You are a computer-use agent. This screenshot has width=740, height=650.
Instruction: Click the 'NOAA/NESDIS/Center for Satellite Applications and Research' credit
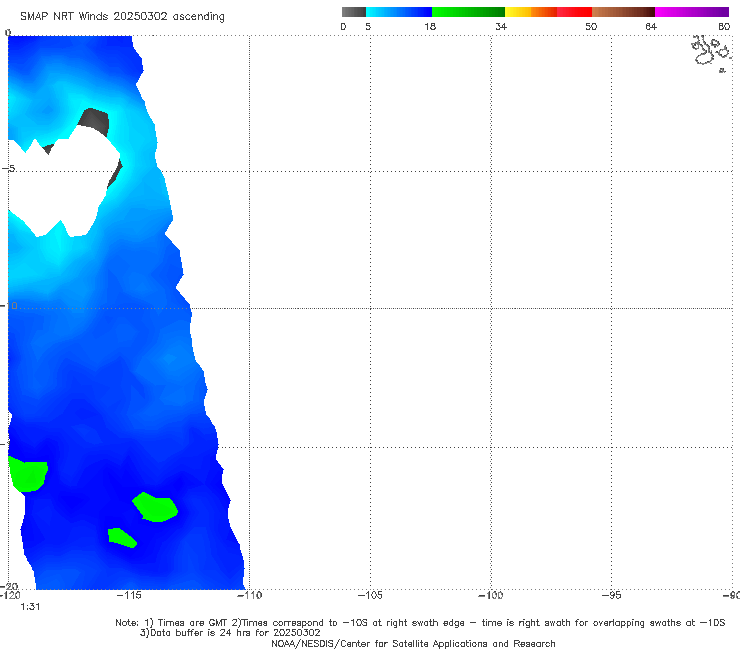(413, 643)
